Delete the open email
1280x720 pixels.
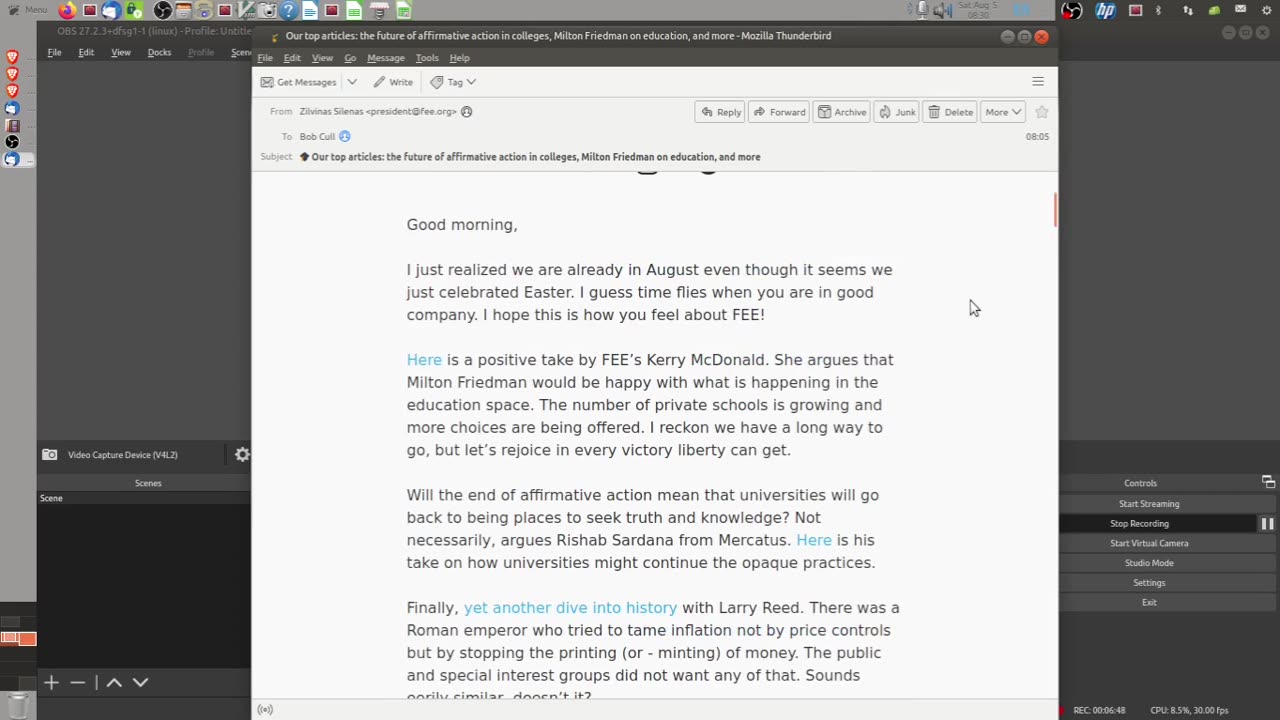(x=950, y=112)
